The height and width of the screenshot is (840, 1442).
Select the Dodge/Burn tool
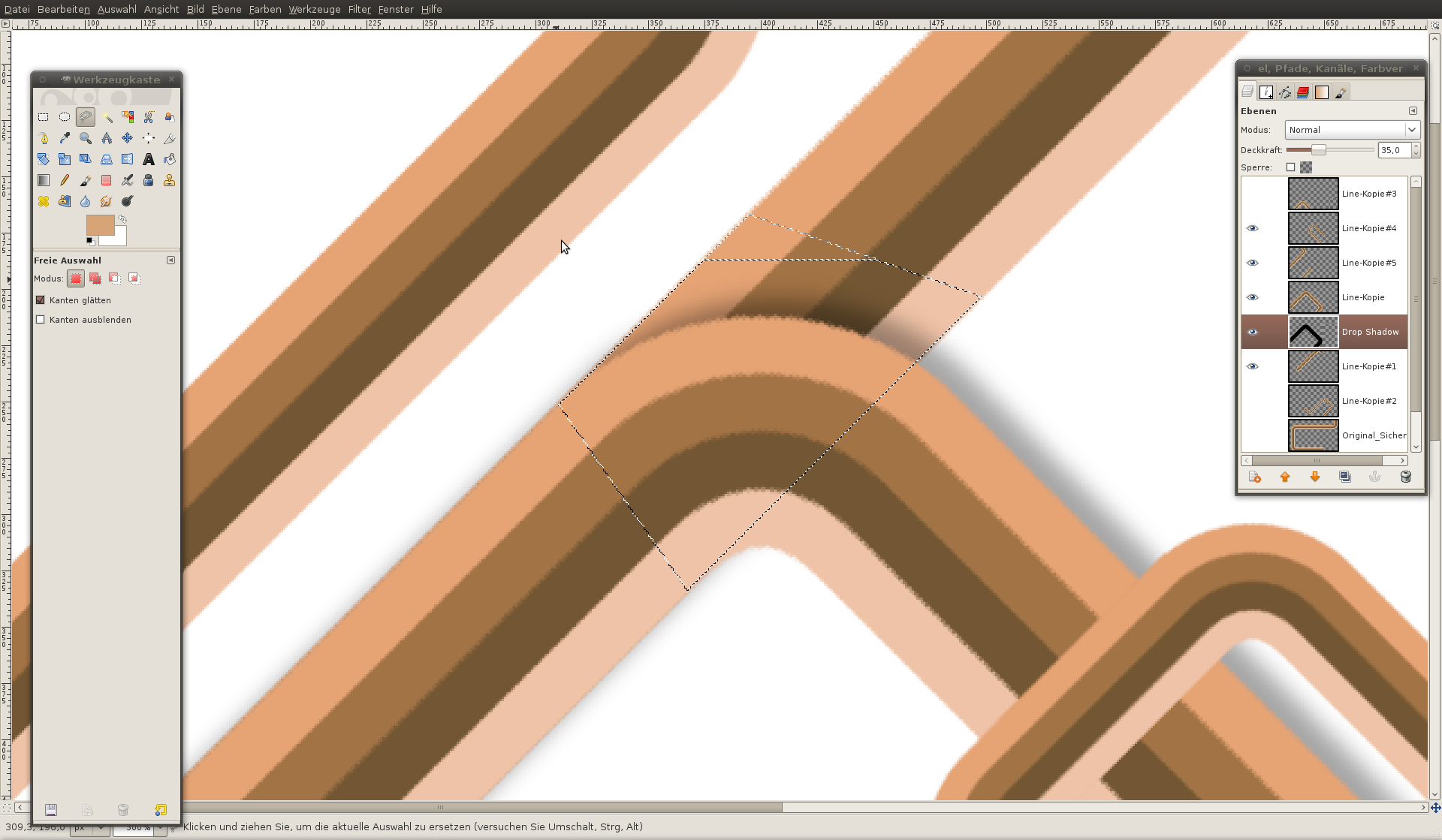coord(128,201)
